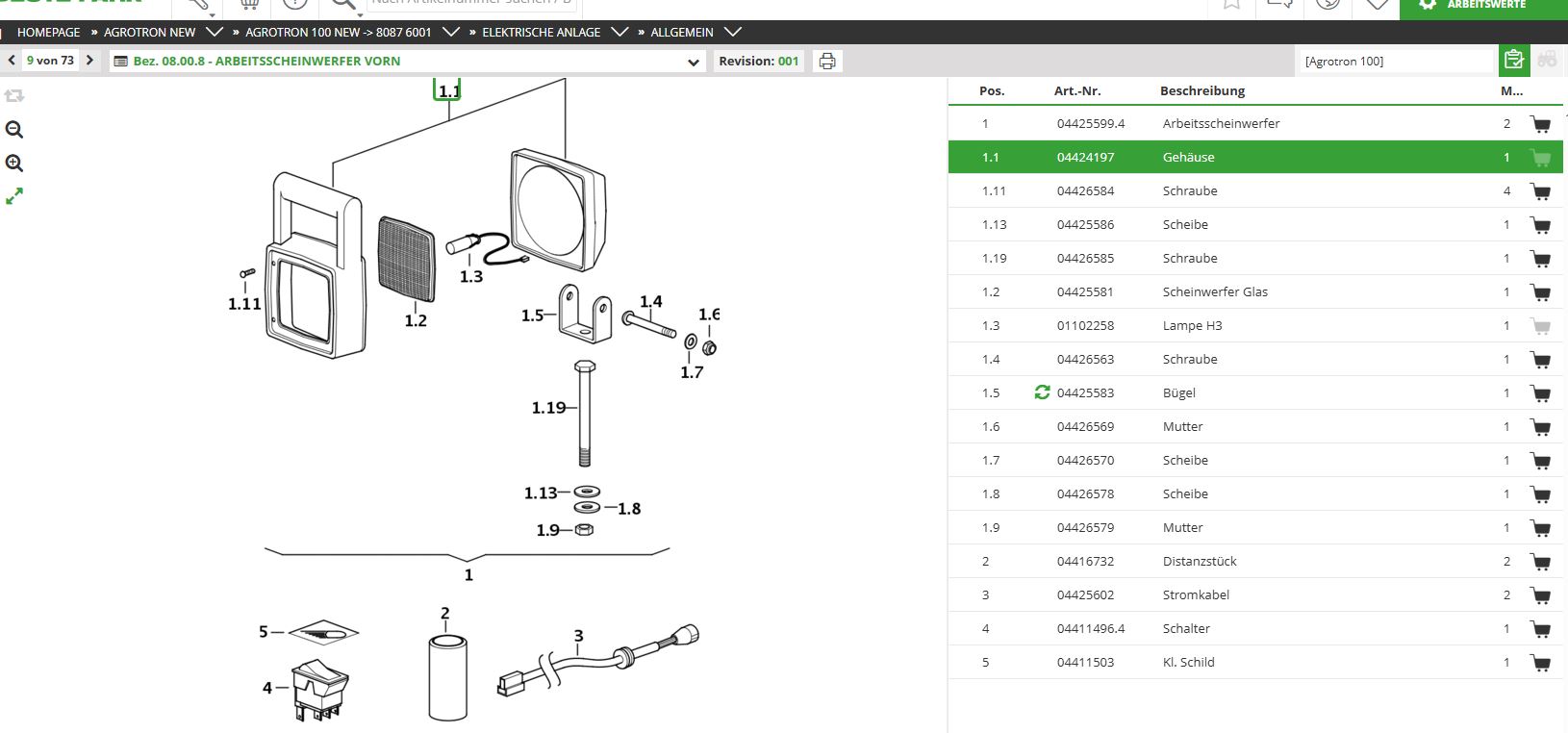Click green replacement icon beside 04425583
This screenshot has height=733, width=1568.
[1042, 392]
